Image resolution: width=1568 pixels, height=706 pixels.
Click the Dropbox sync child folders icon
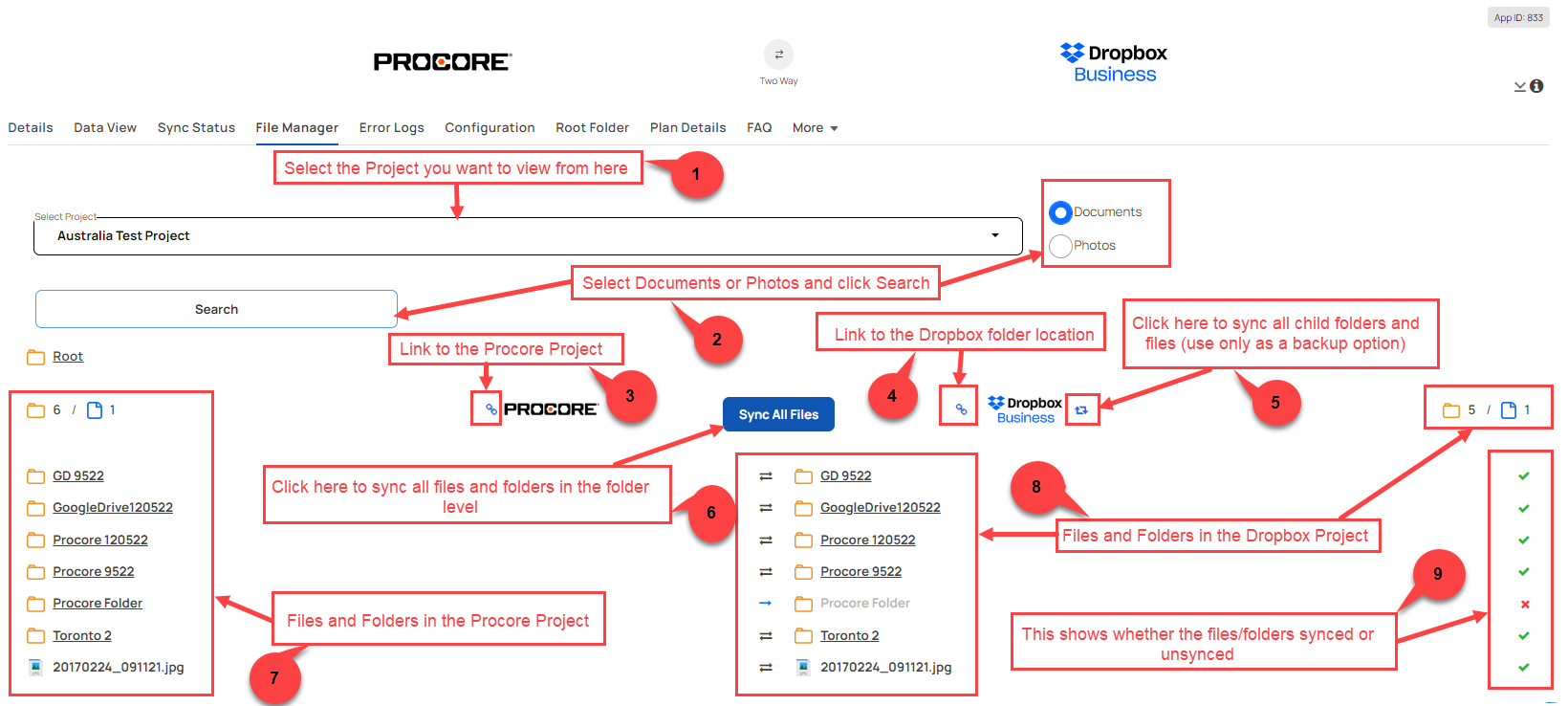click(1080, 410)
